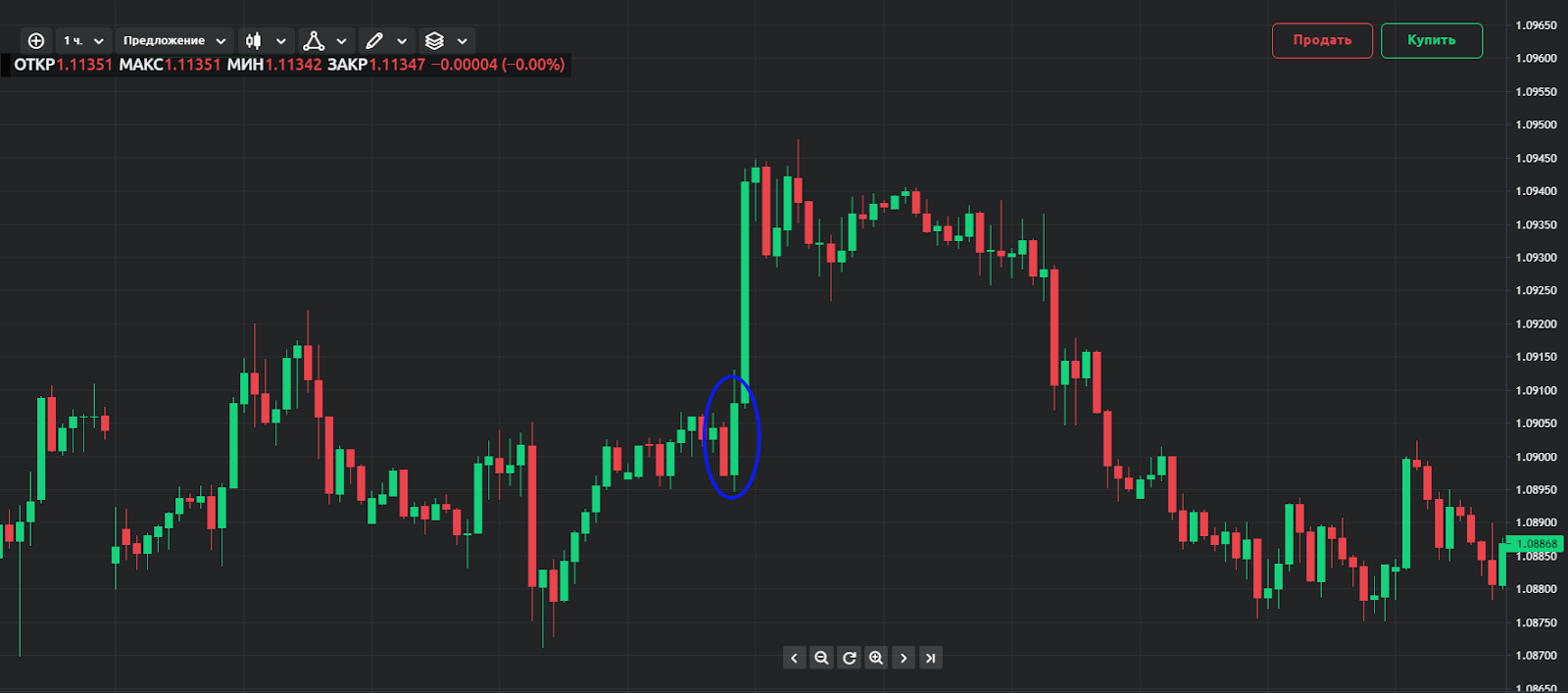This screenshot has width=1568, height=693.
Task: Open the layers indicator icon
Action: click(434, 40)
